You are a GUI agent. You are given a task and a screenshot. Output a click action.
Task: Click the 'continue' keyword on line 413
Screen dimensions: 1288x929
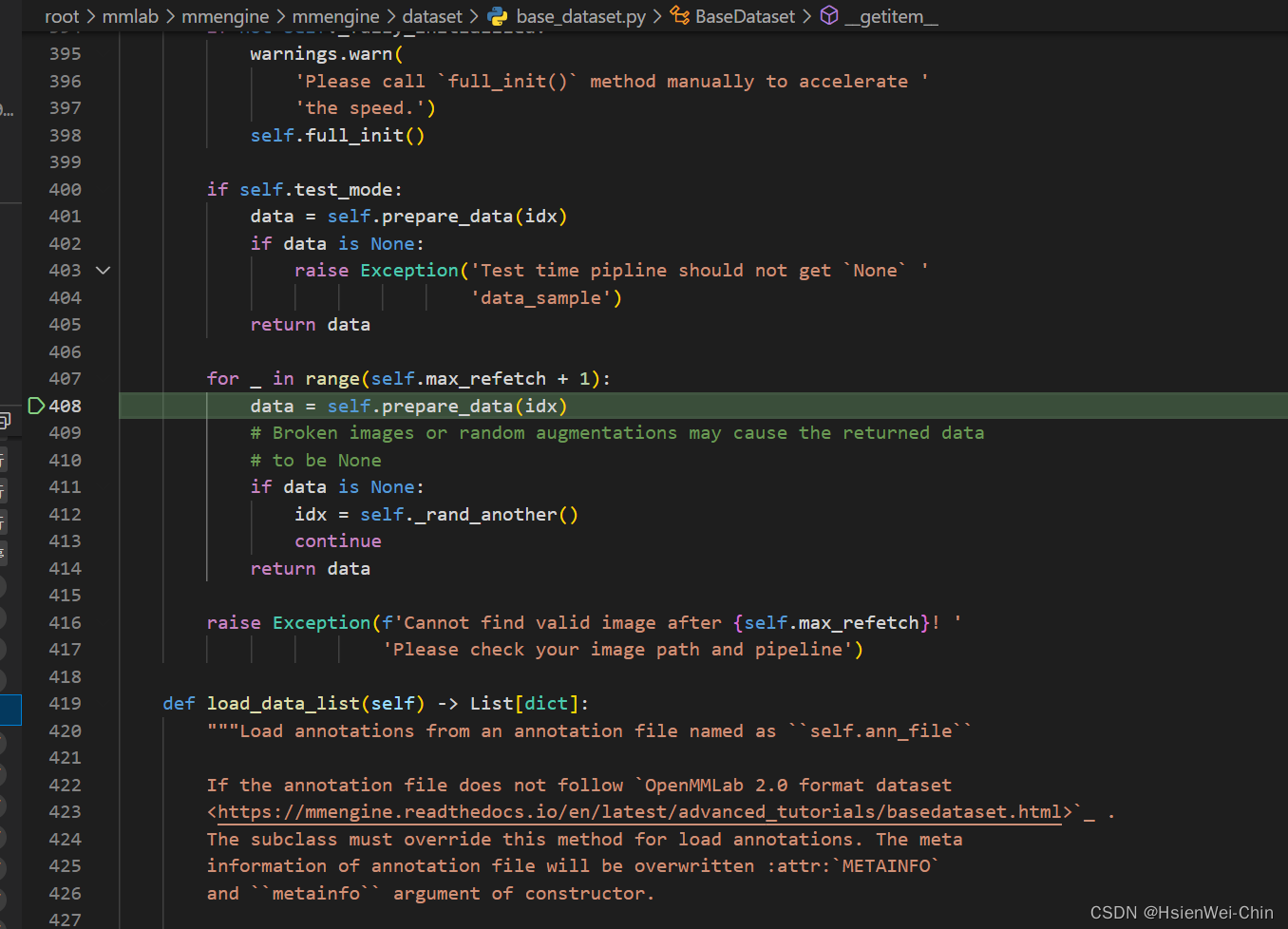click(x=338, y=541)
